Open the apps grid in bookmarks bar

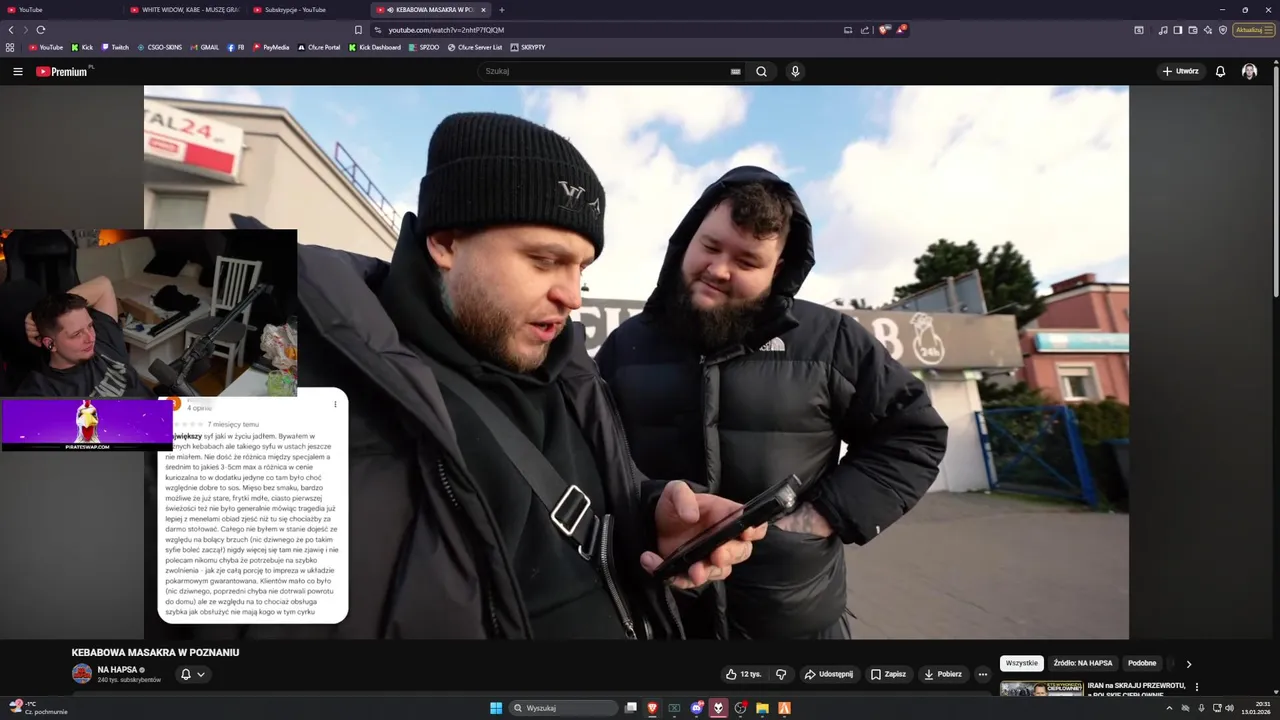(x=10, y=47)
